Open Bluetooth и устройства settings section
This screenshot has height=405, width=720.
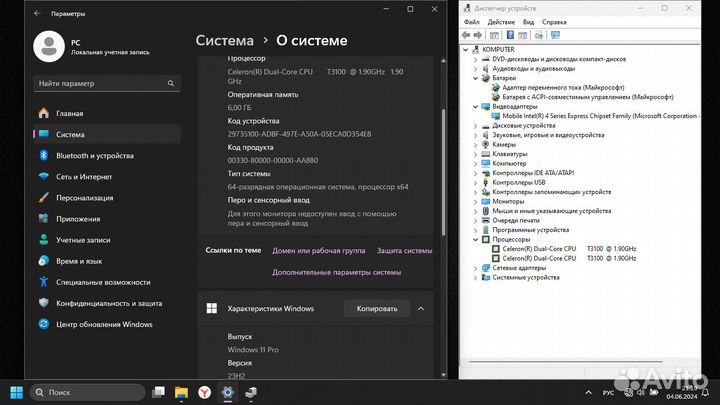coord(95,155)
